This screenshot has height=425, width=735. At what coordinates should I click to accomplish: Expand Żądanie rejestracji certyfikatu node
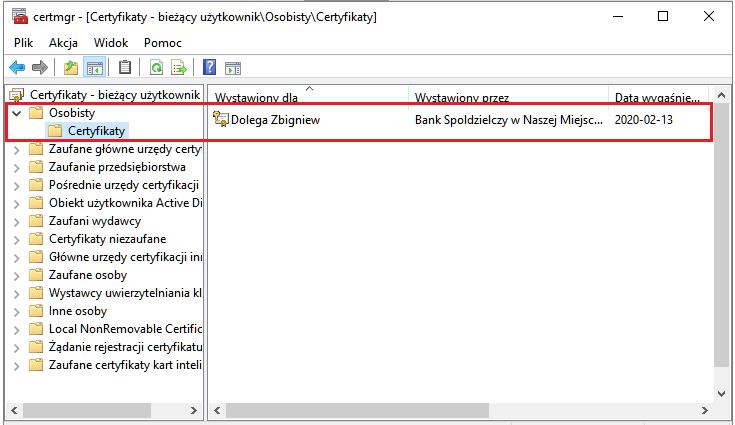16,348
